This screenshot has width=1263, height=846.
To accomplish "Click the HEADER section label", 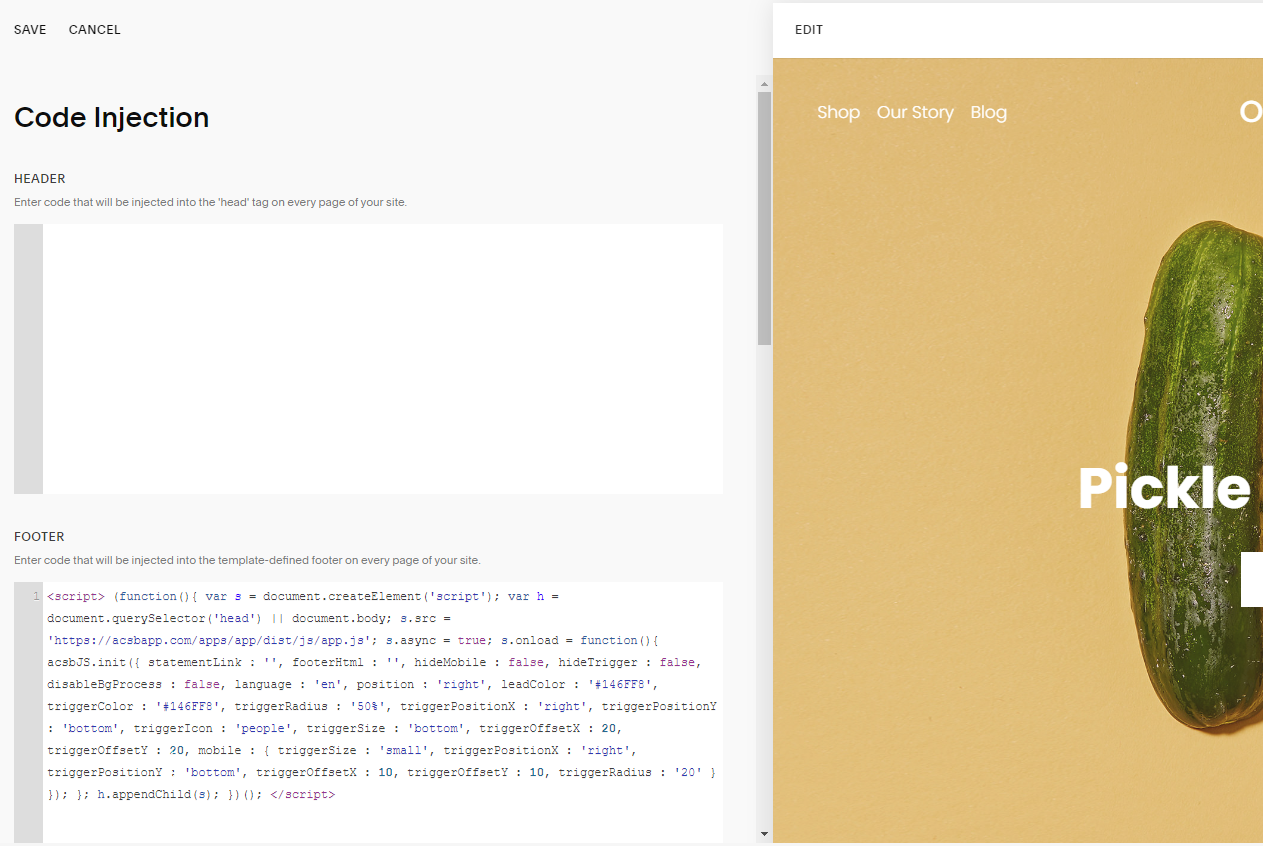I will click(39, 178).
